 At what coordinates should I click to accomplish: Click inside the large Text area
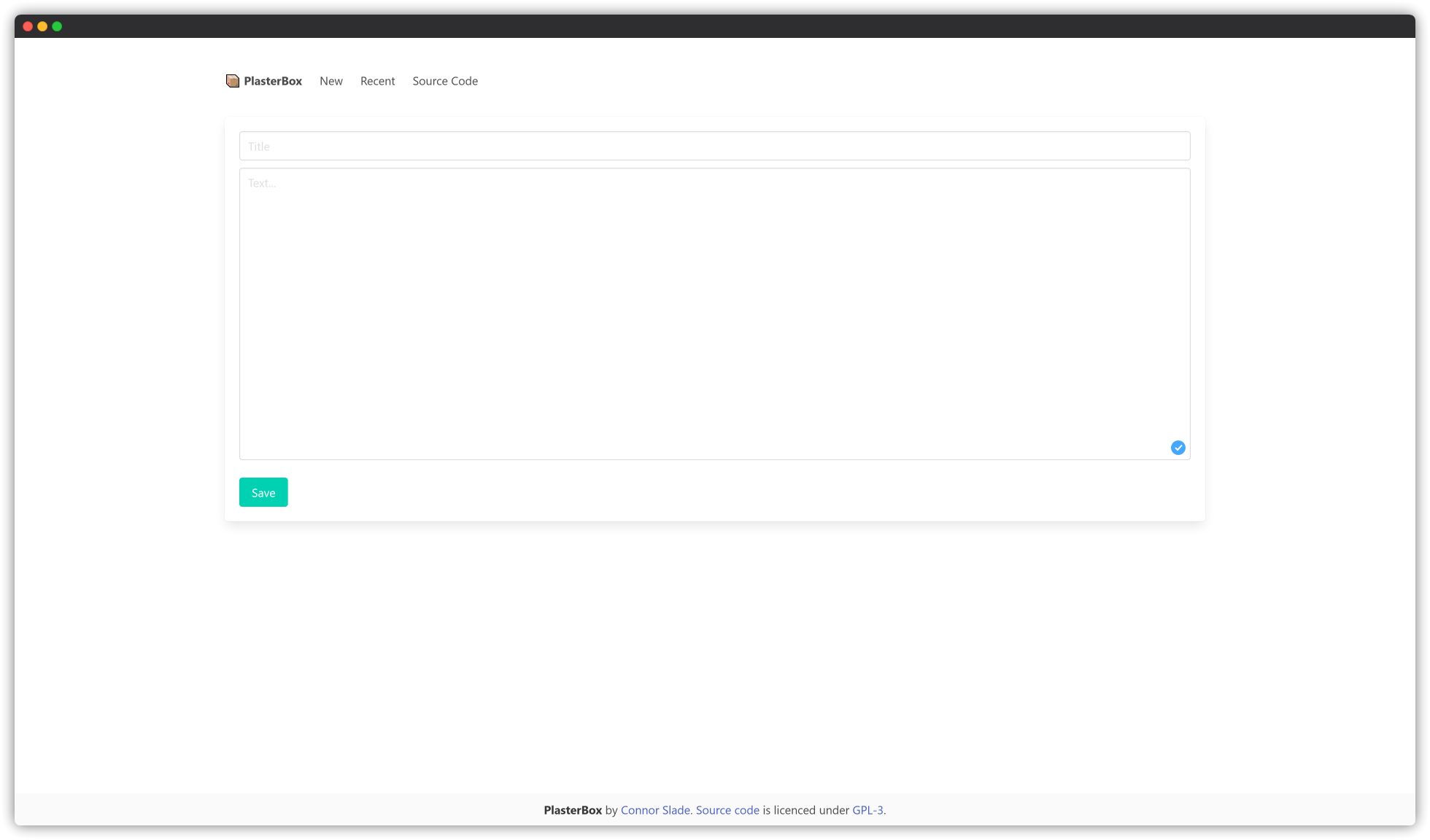[x=714, y=314]
